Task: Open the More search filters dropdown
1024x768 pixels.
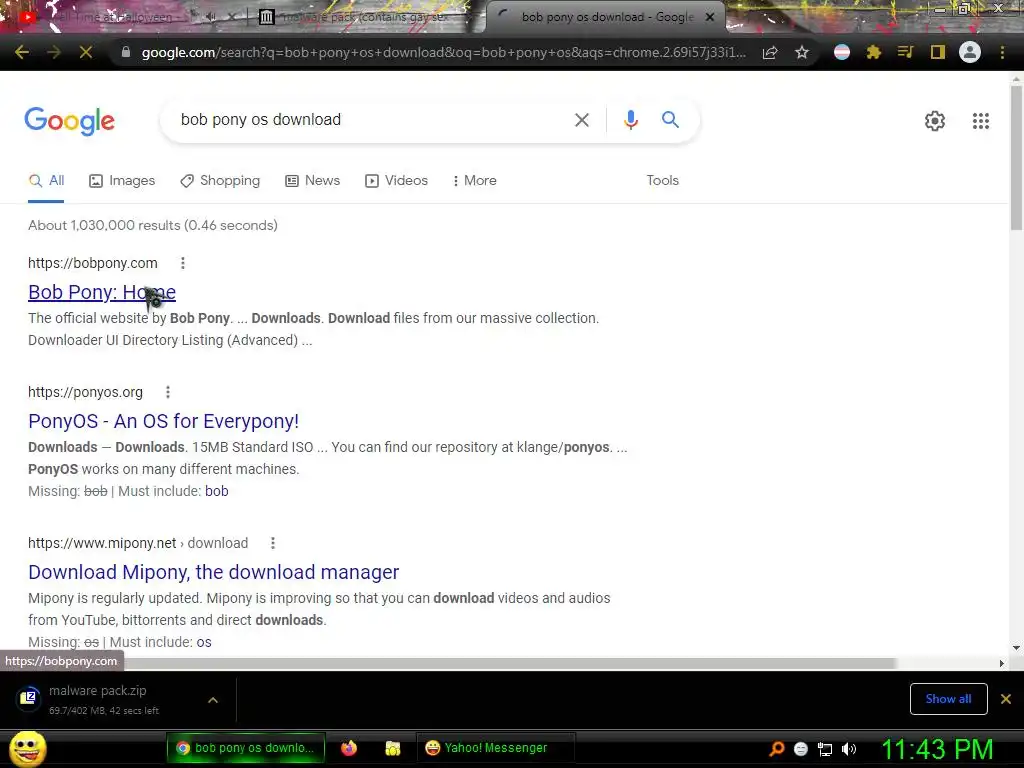Action: click(x=475, y=180)
